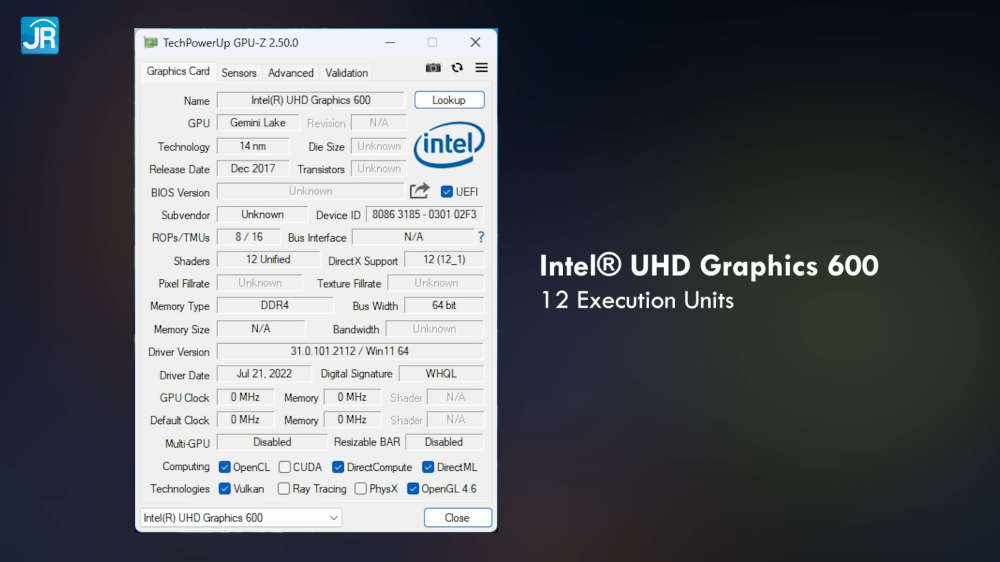Click the Revision field showing N/A
Image resolution: width=1000 pixels, height=562 pixels.
point(379,122)
